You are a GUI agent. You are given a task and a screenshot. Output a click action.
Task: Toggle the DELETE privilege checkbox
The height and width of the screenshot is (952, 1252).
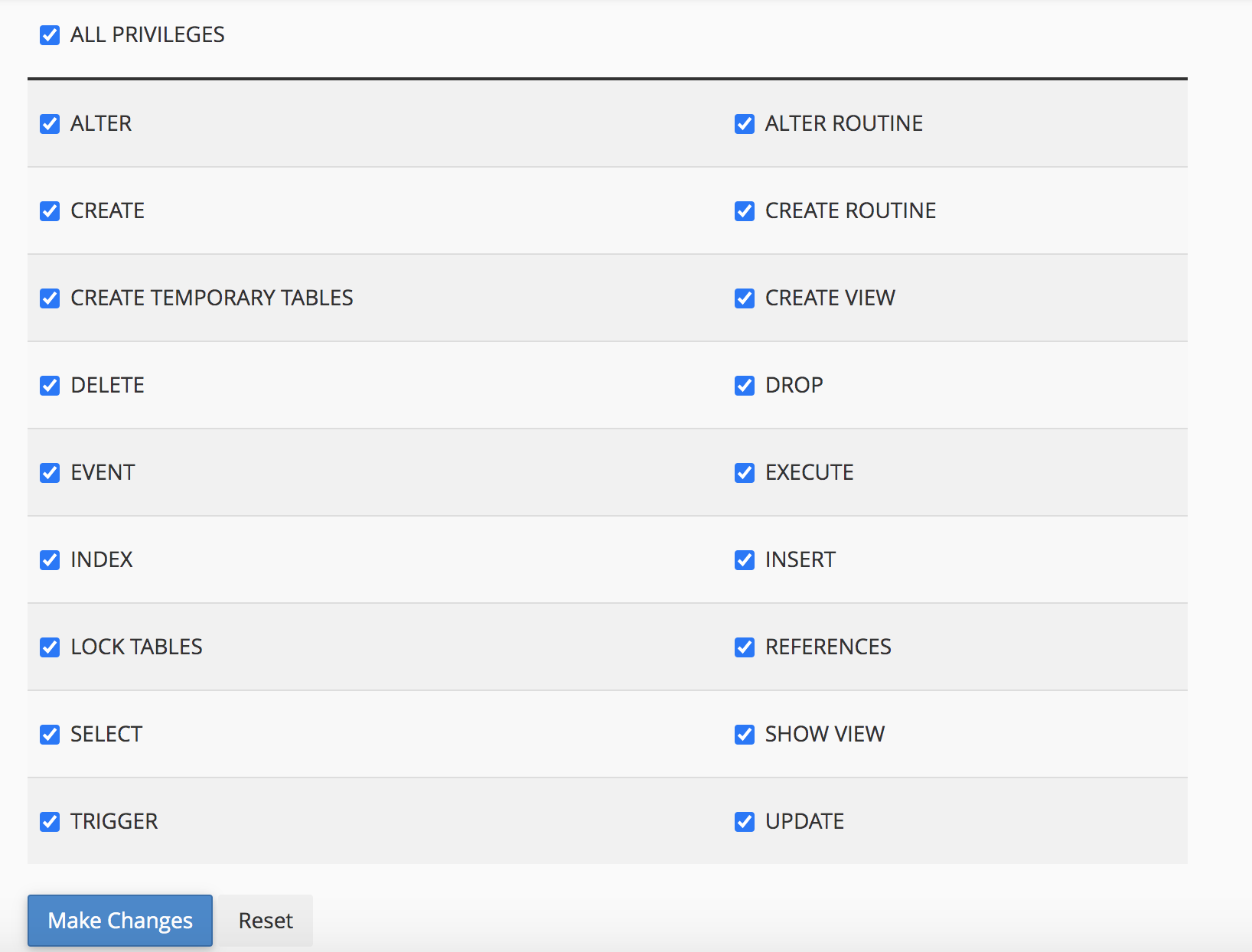tap(50, 386)
